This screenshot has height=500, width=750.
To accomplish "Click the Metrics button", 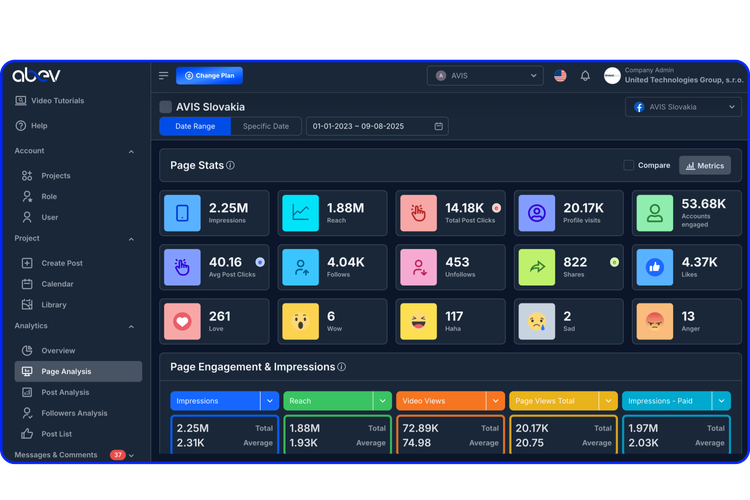I will [705, 166].
